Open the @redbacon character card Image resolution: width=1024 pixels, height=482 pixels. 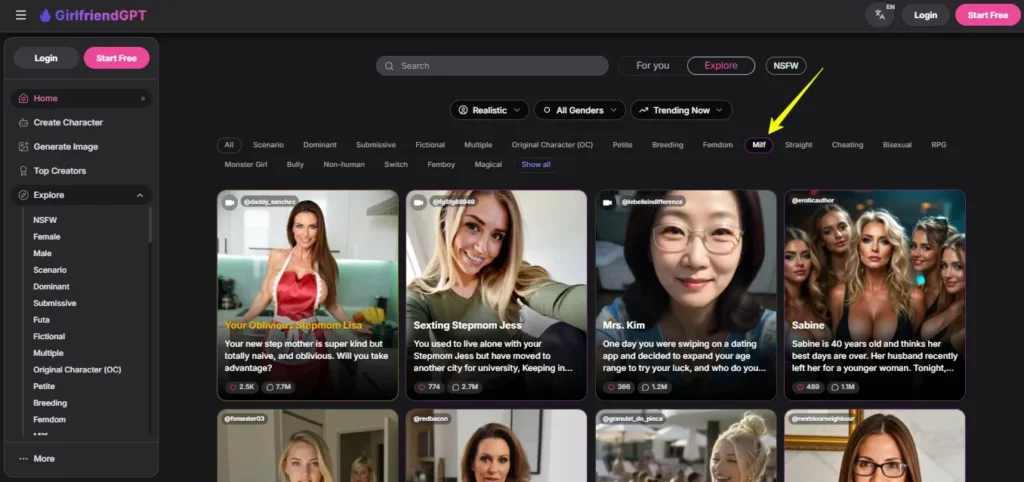pyautogui.click(x=496, y=446)
